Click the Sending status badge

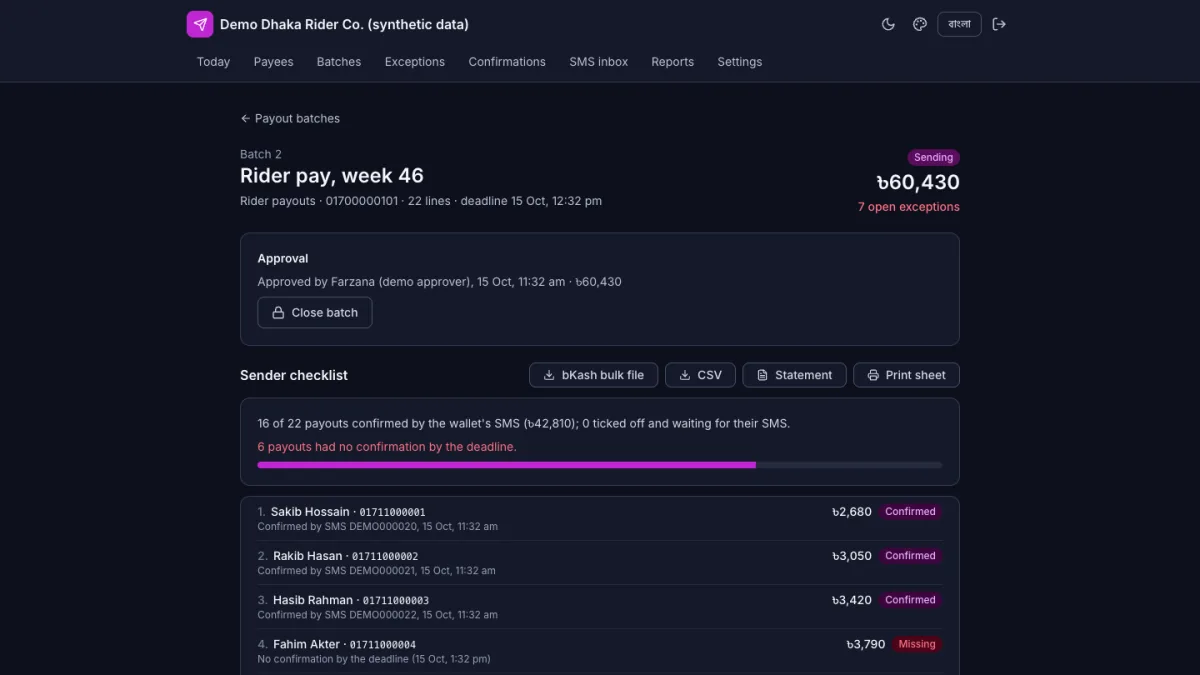pyautogui.click(x=934, y=157)
